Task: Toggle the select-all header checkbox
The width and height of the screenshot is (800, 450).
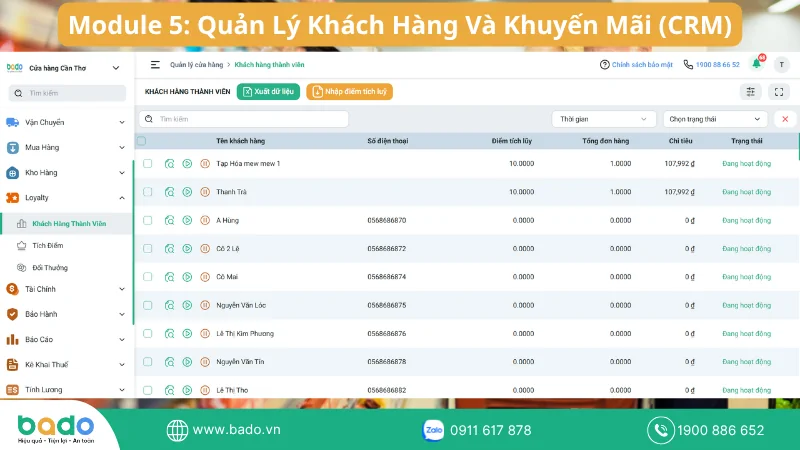Action: click(x=142, y=141)
